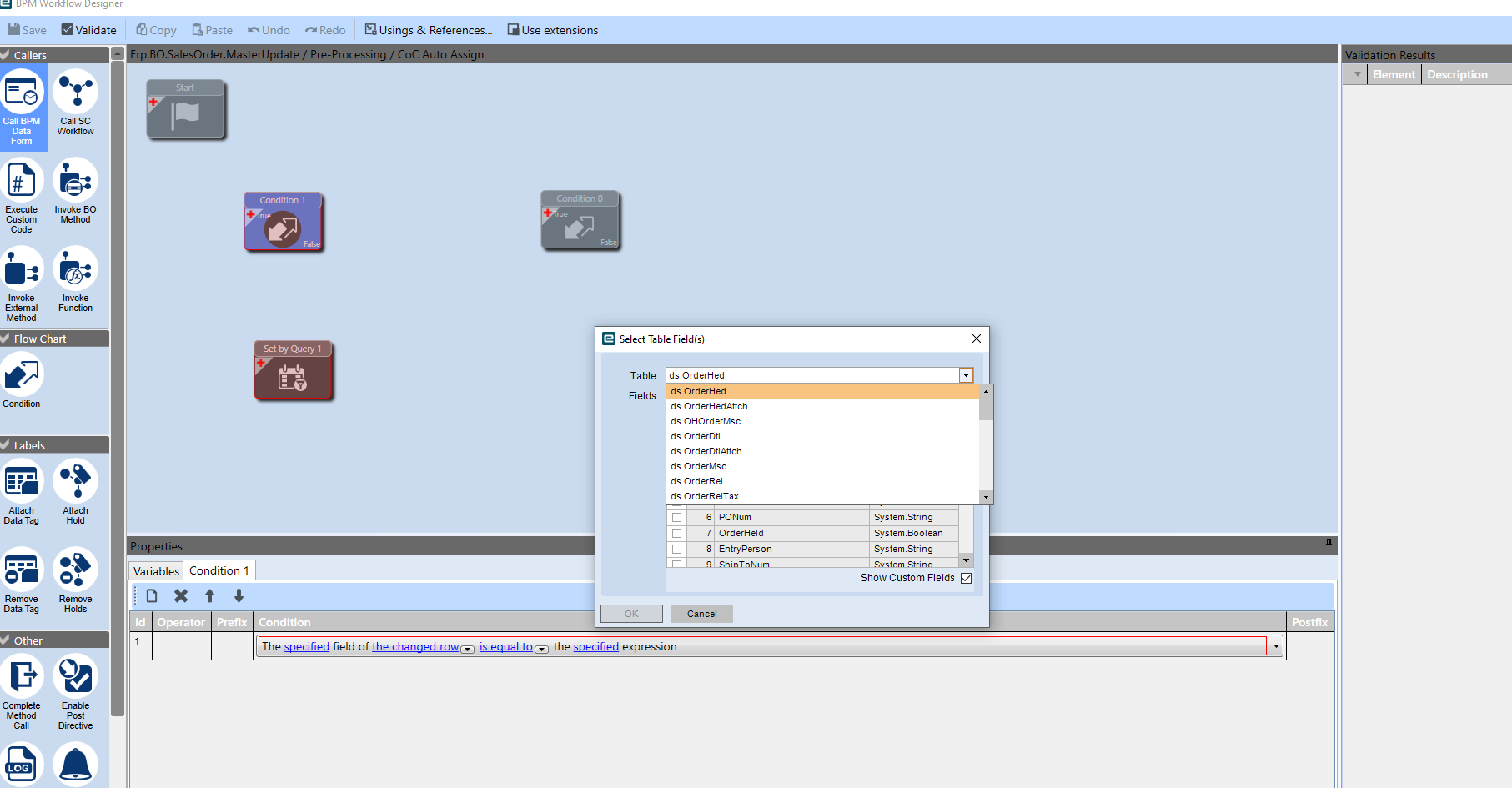Choose ds.OHOrderMsc from the table list
Image resolution: width=1512 pixels, height=788 pixels.
coord(822,421)
